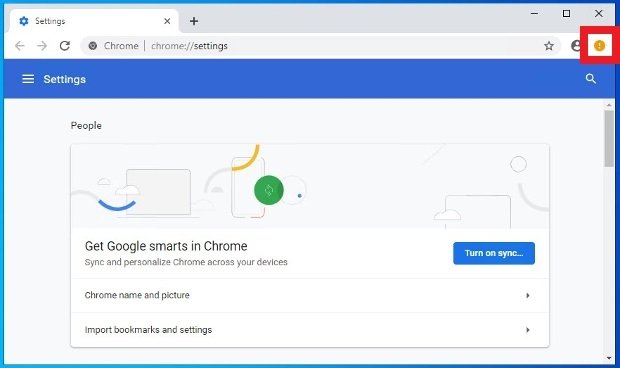Click the vertical scrollbar thumb

coord(609,138)
